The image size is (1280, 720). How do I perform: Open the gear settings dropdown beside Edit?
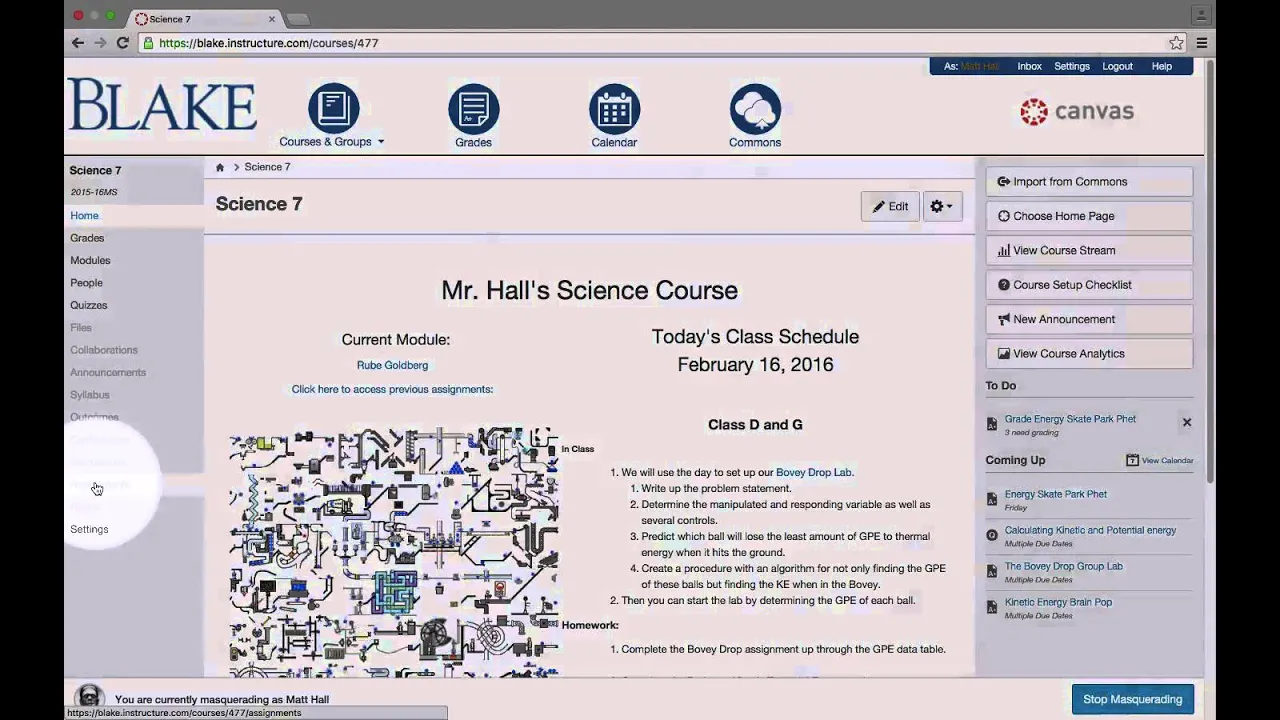[x=942, y=206]
